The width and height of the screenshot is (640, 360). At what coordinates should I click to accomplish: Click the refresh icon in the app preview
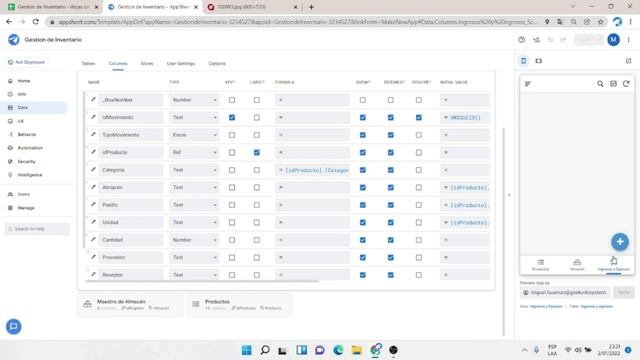click(626, 84)
